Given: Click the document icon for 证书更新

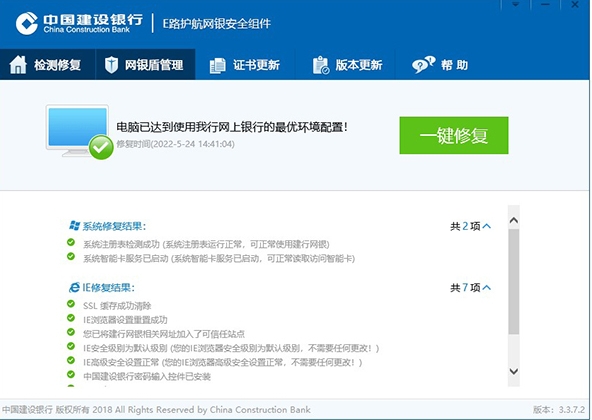Looking at the screenshot, I should click(x=217, y=65).
